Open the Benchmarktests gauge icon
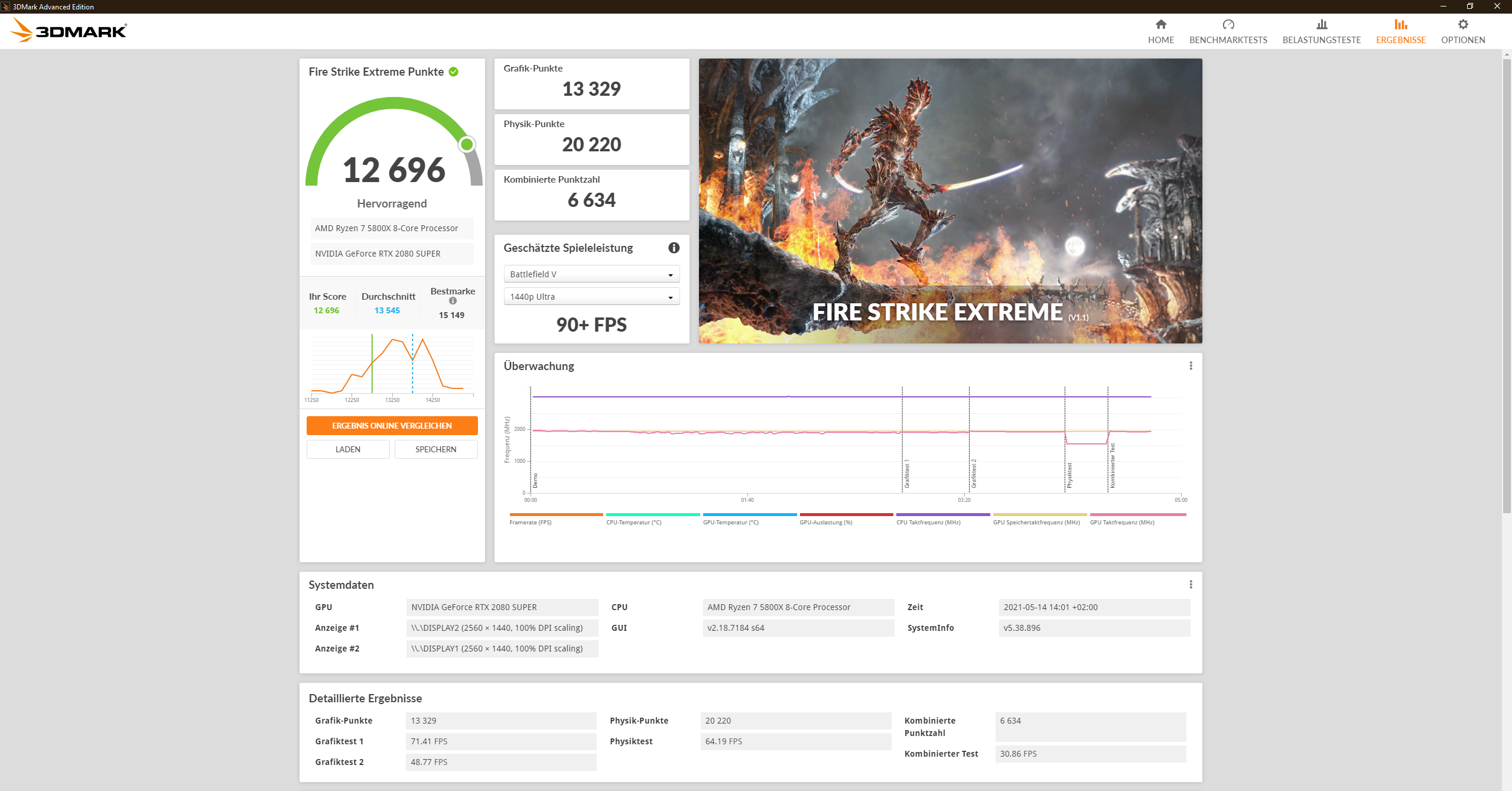This screenshot has width=1512, height=791. point(1228,24)
